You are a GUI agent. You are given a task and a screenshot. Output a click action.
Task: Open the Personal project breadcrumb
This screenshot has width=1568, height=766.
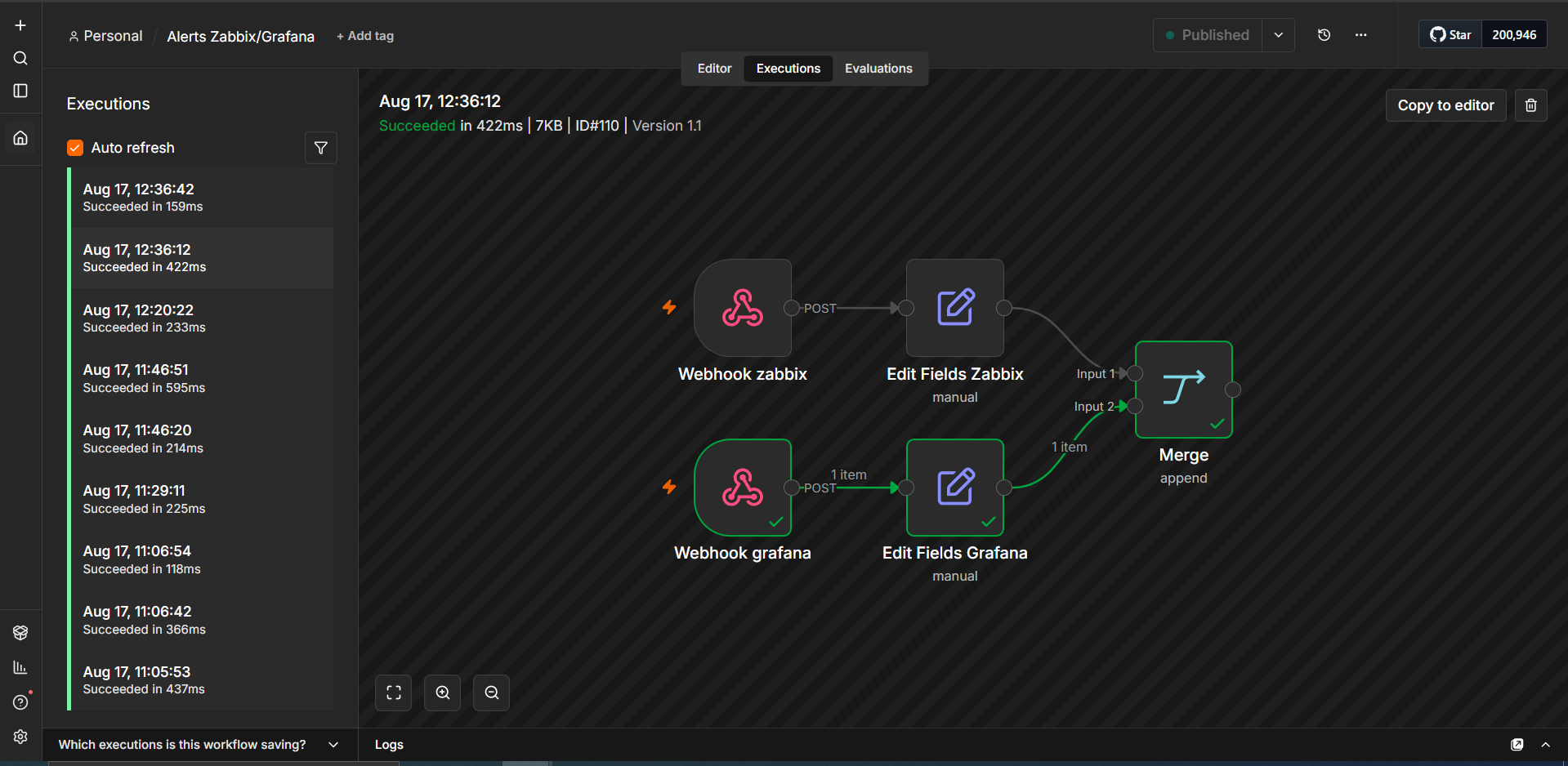pyautogui.click(x=105, y=36)
